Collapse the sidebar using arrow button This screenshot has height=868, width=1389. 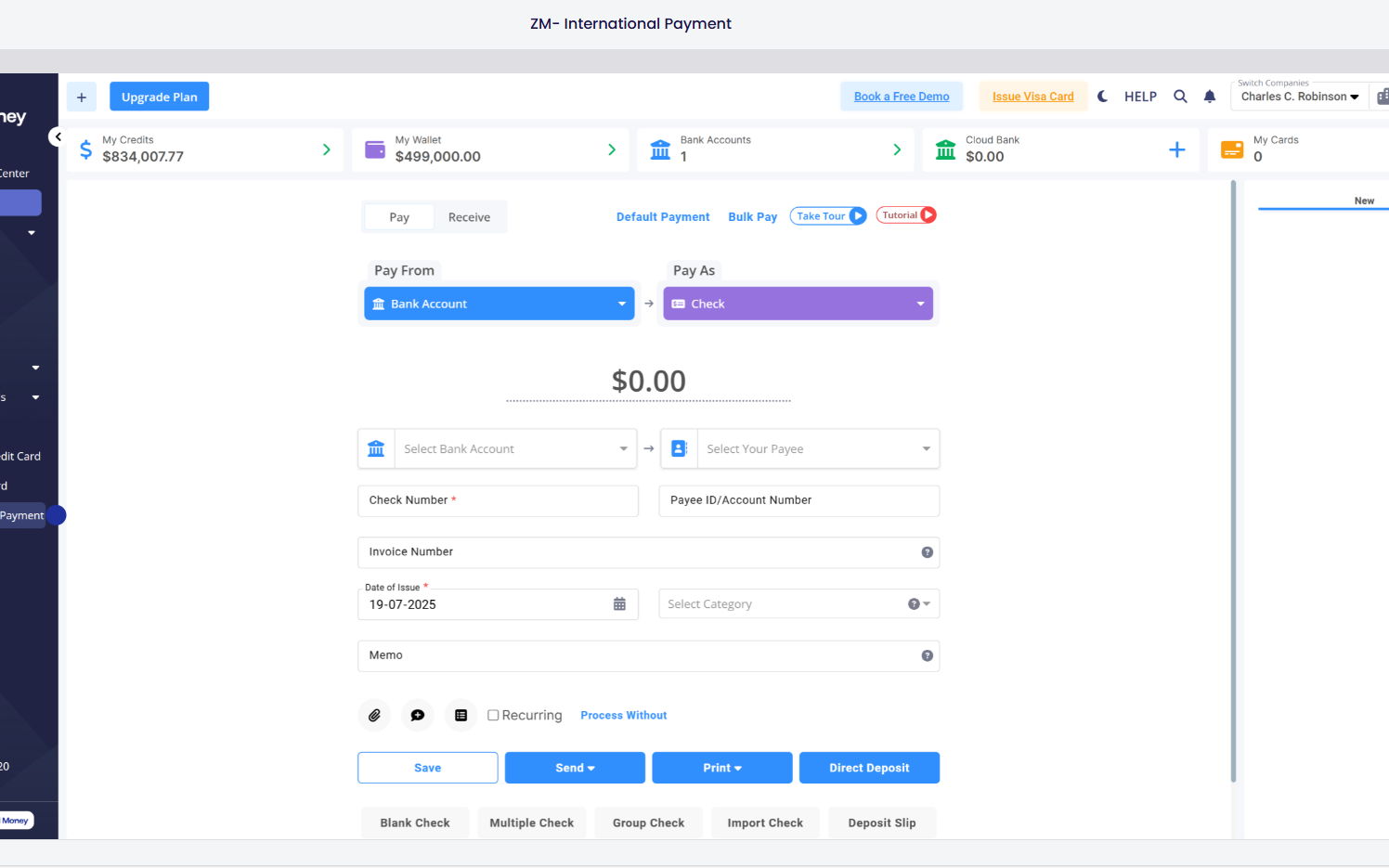point(58,136)
